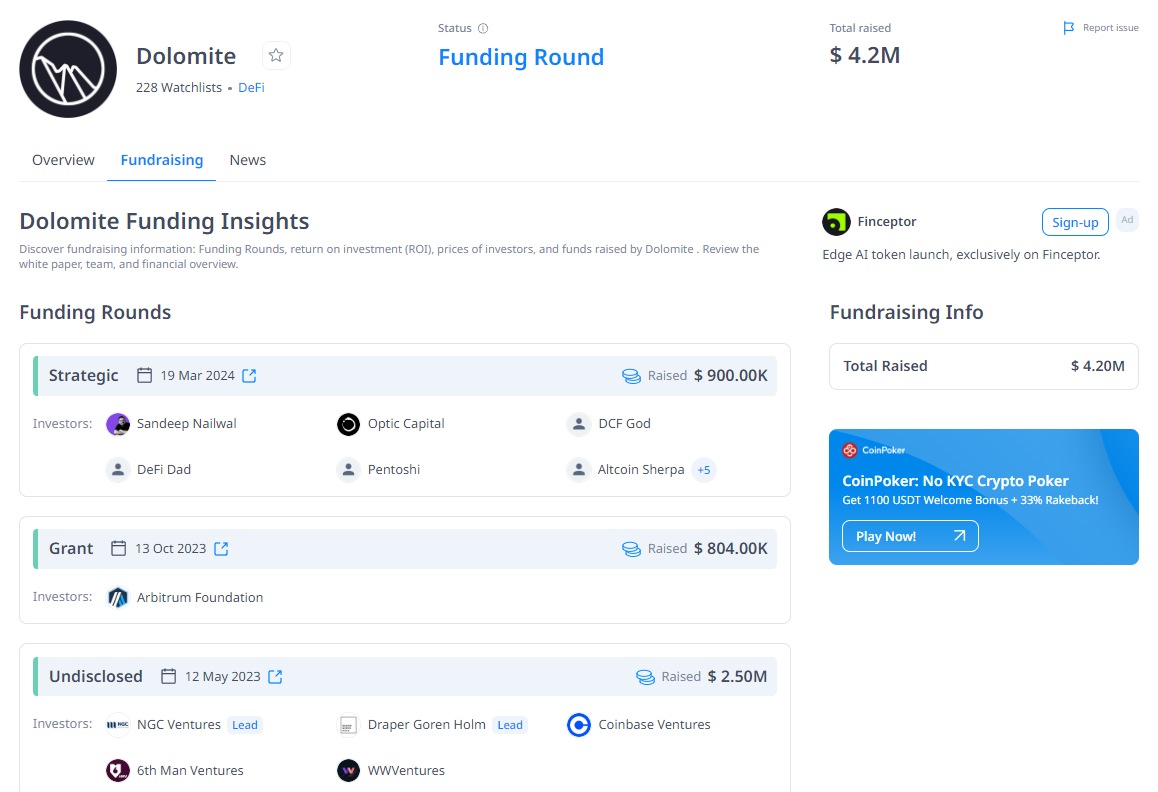Click Play Now! in CoinPoker banner

pyautogui.click(x=910, y=536)
